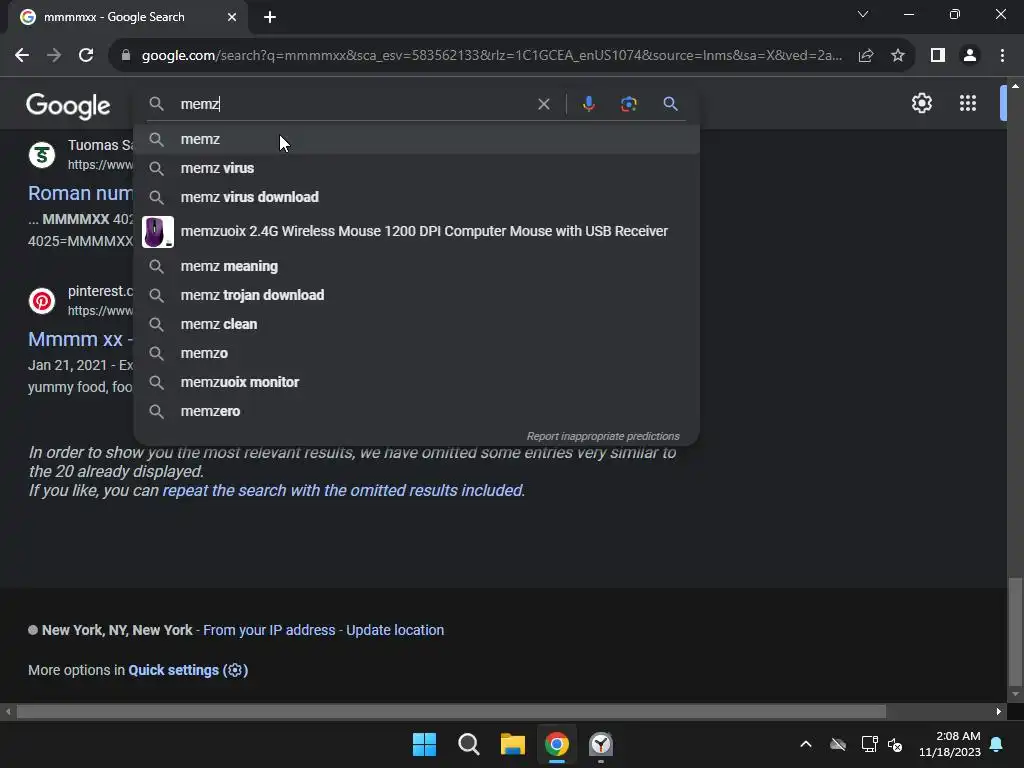Select the mmmmxx - Google Search tab
The image size is (1024, 768).
point(127,17)
